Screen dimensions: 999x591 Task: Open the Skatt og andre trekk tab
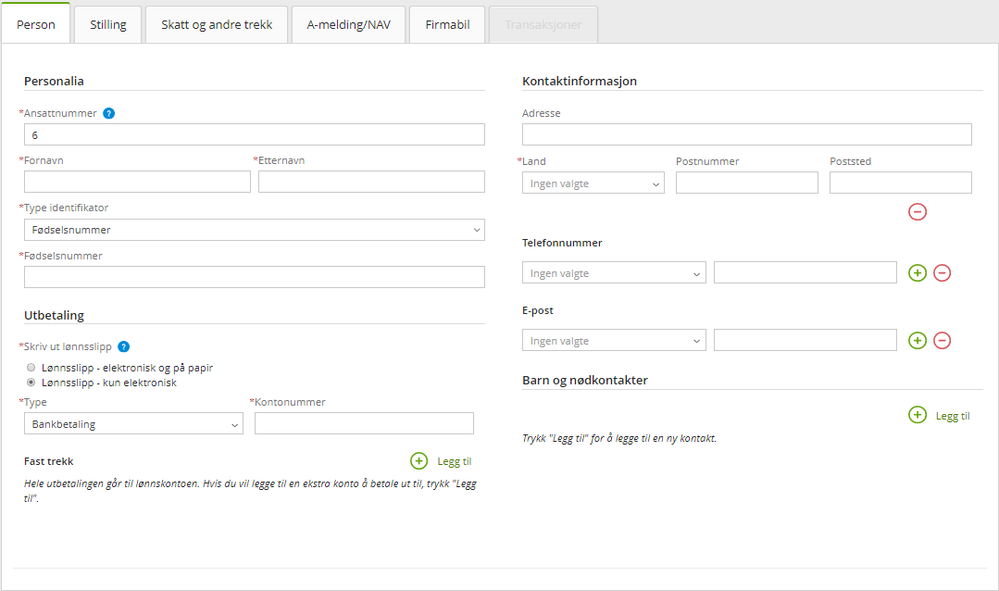[216, 25]
